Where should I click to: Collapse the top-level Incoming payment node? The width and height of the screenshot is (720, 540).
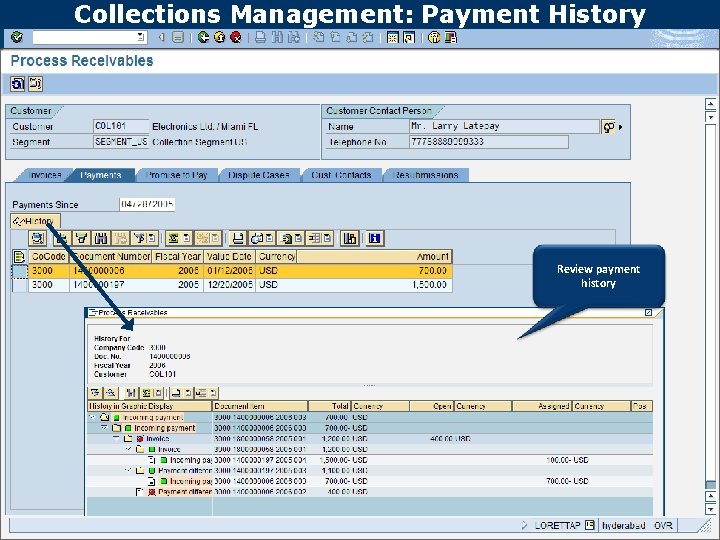click(92, 417)
